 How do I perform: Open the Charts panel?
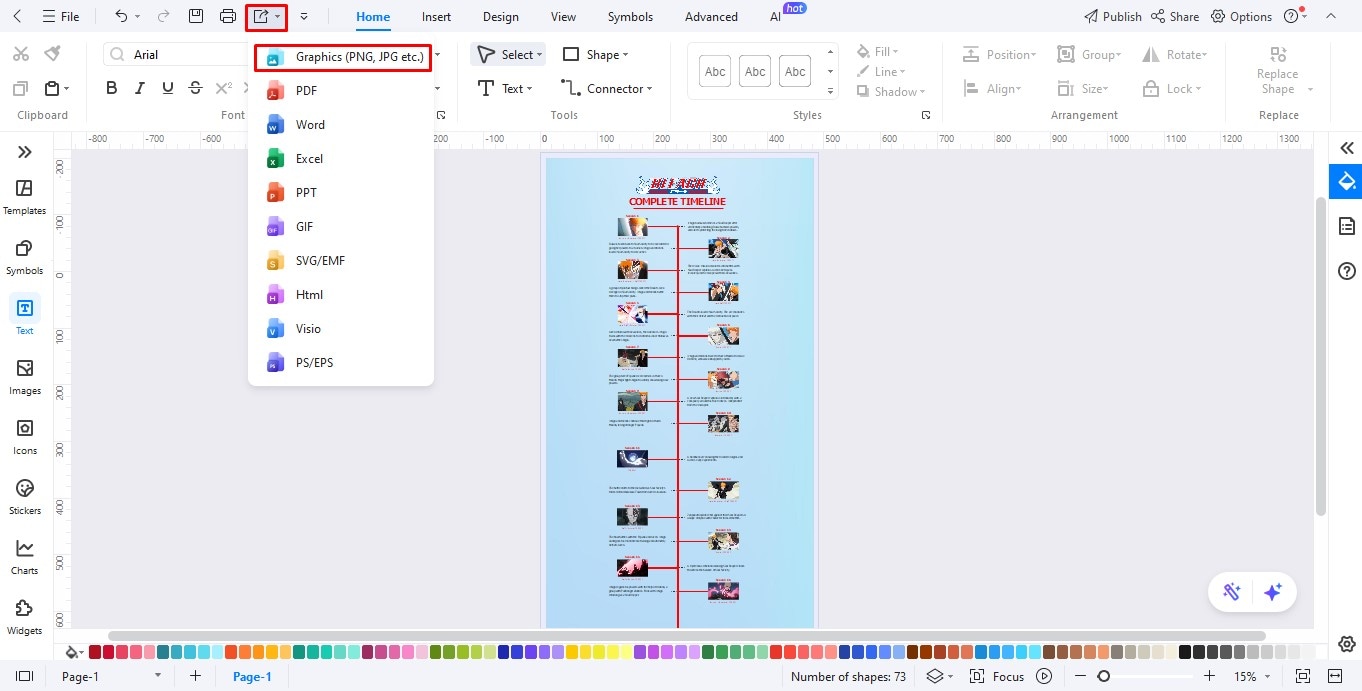tap(24, 557)
